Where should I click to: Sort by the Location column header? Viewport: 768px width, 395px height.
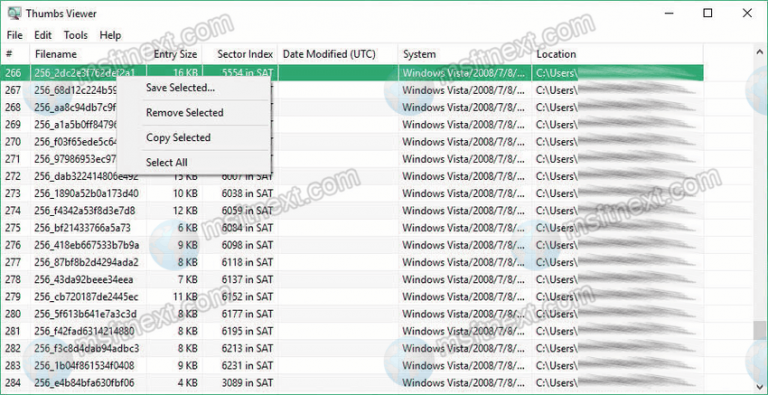[617, 54]
